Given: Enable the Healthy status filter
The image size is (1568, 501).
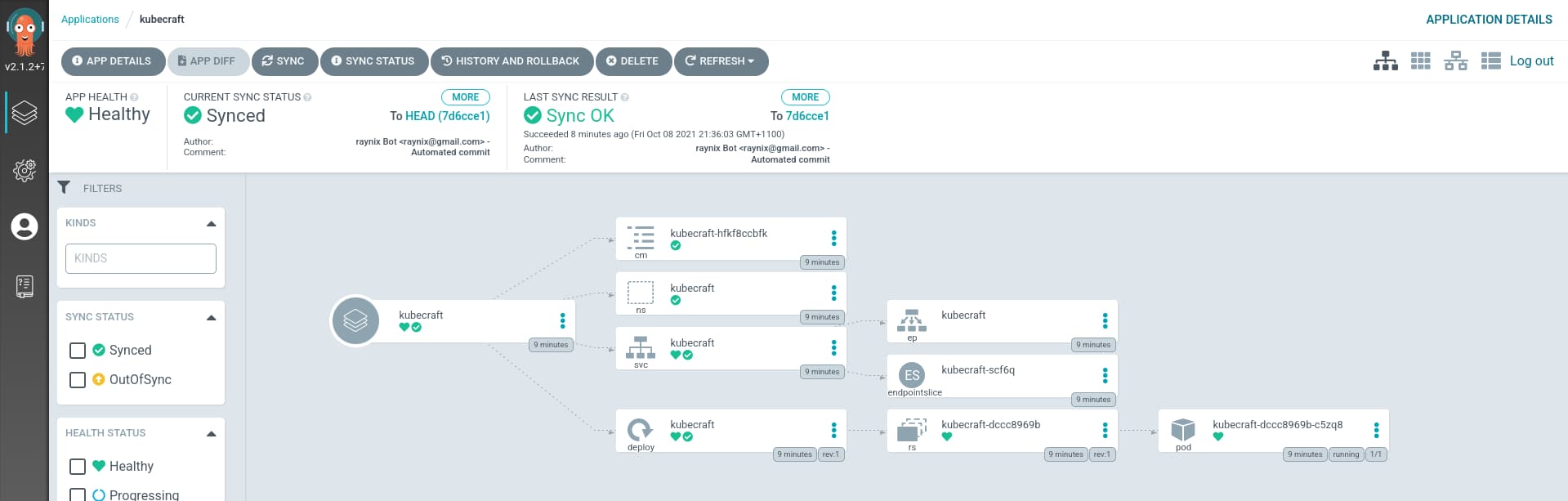Looking at the screenshot, I should tap(78, 467).
